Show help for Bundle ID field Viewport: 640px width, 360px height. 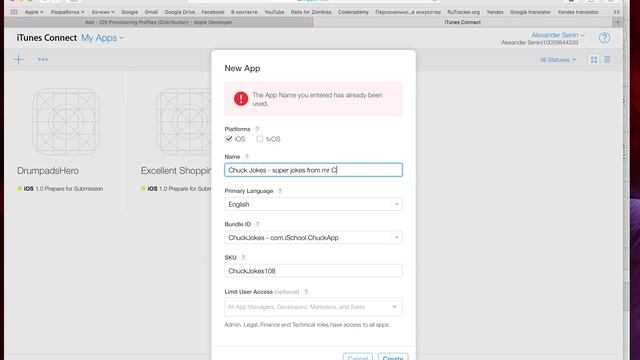(257, 224)
